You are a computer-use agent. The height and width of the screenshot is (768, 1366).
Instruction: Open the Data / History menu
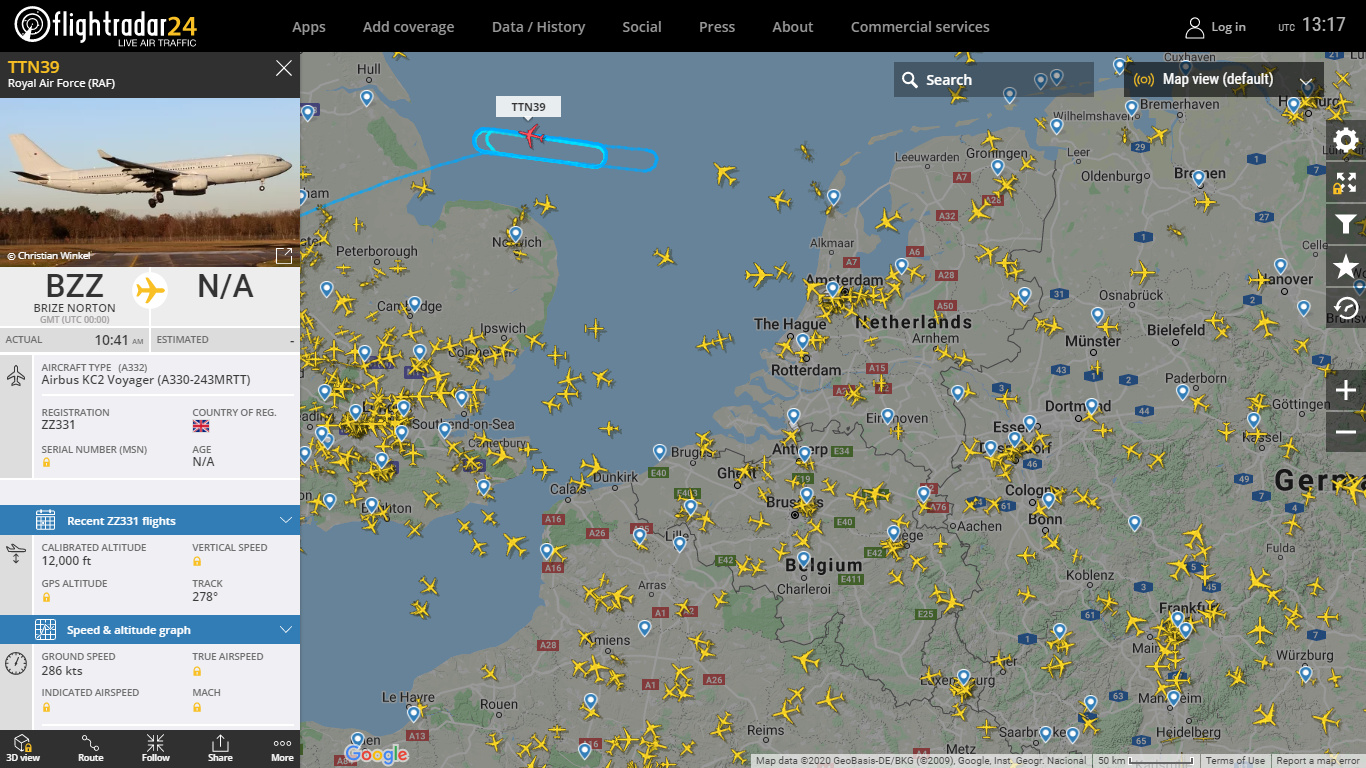click(538, 27)
